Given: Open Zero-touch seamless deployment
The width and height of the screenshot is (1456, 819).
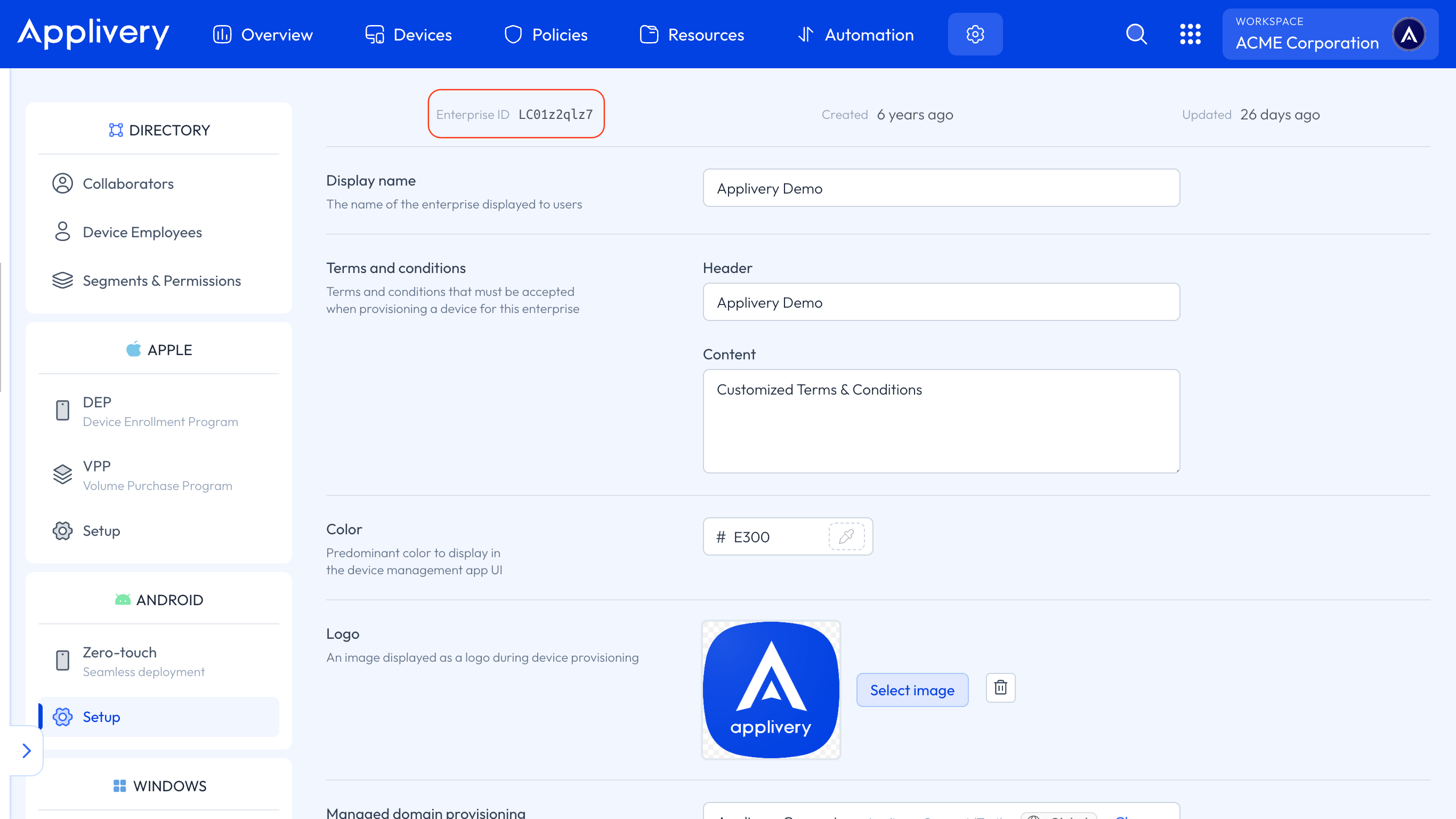Looking at the screenshot, I should click(x=143, y=661).
